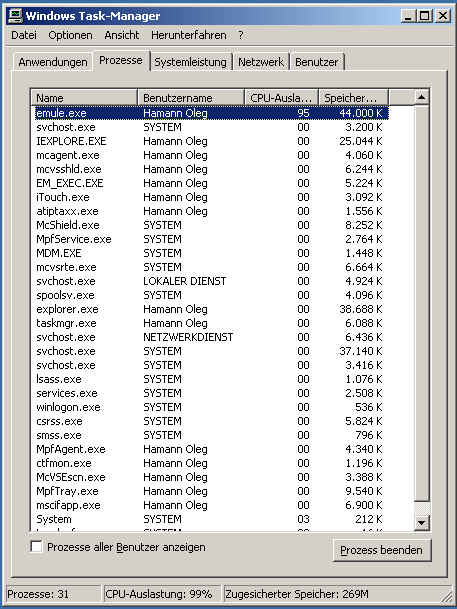Switch to the Systemleistung tab
Image resolution: width=457 pixels, height=609 pixels.
[x=191, y=62]
